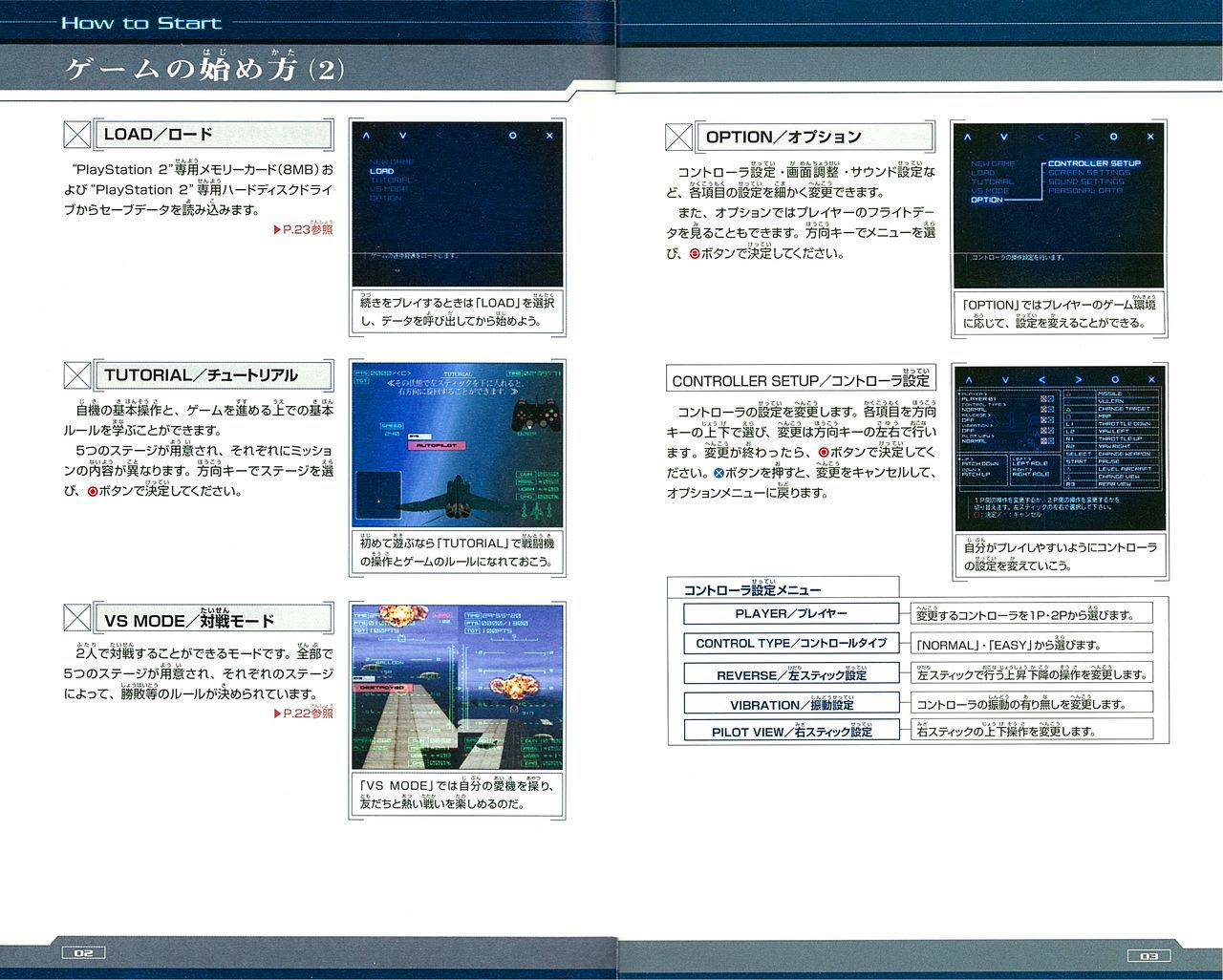The image size is (1223, 980).
Task: Open the LEFT ROLE / RIGHT ROLE box in the setup screenshot
Action: [1035, 470]
